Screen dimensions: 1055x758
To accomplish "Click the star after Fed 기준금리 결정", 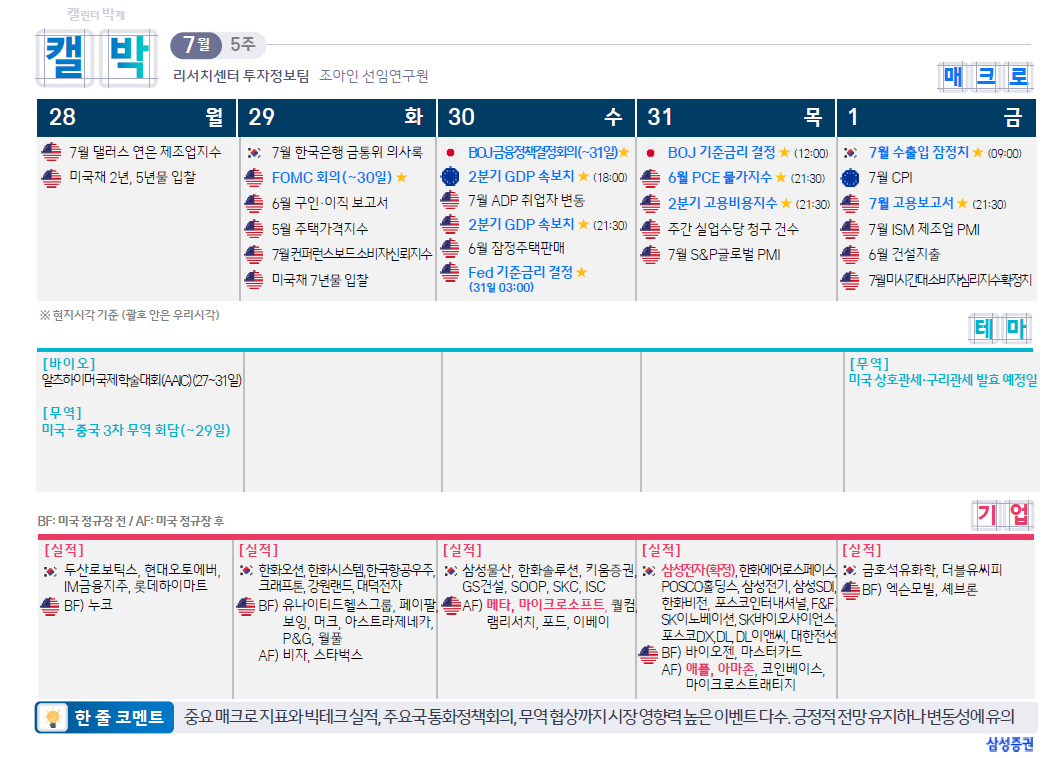I will coord(581,272).
